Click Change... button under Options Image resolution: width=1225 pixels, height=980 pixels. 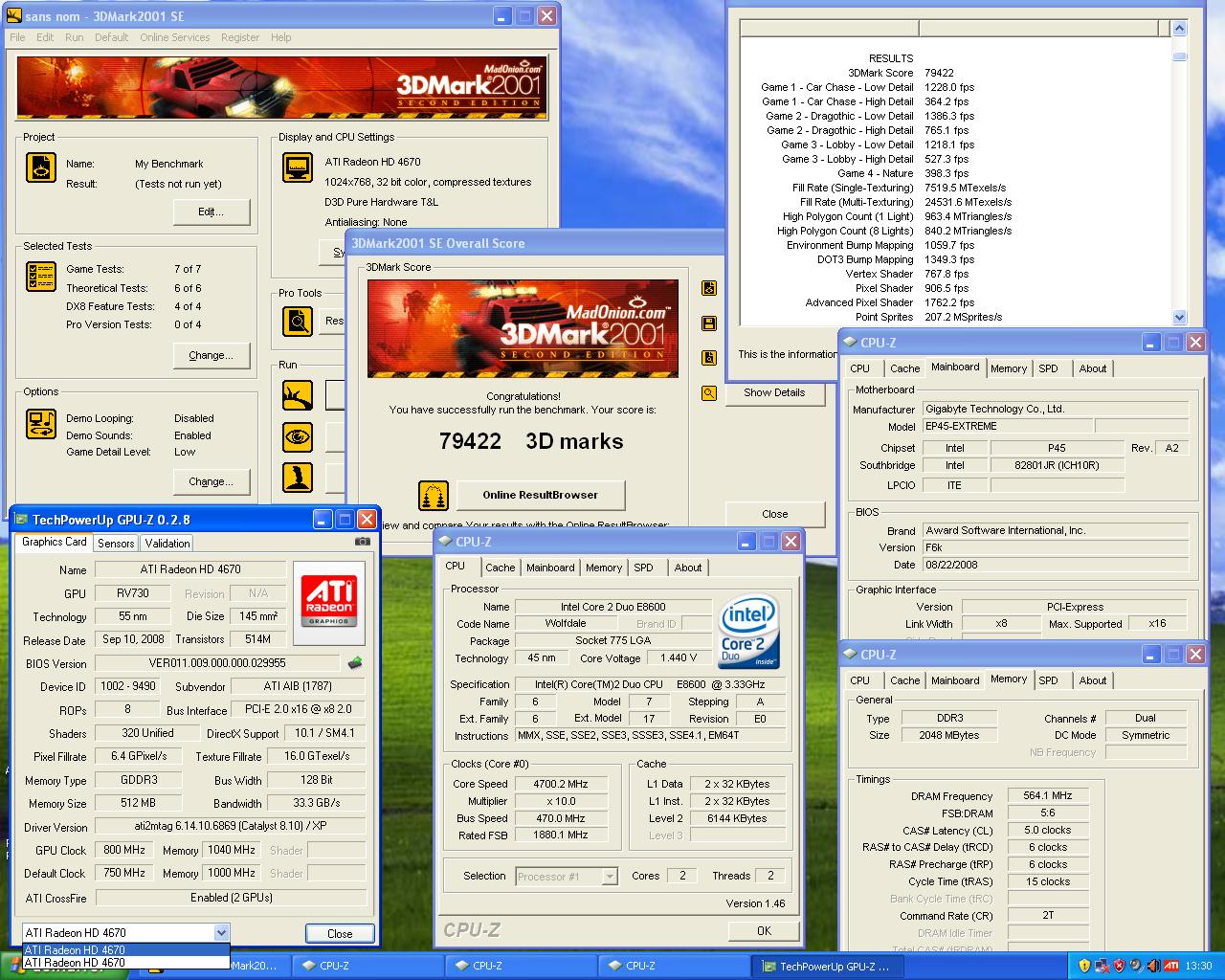coord(211,481)
